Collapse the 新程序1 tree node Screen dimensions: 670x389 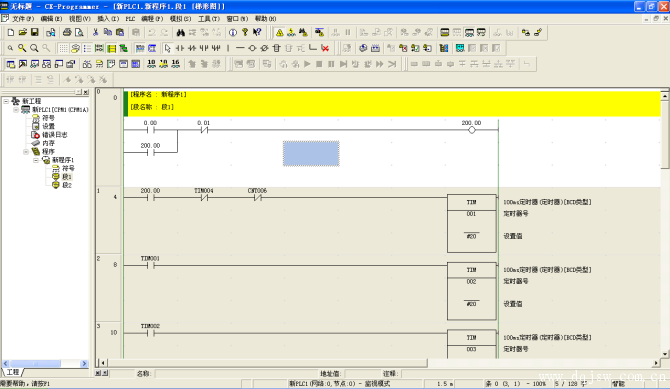[x=36, y=160]
